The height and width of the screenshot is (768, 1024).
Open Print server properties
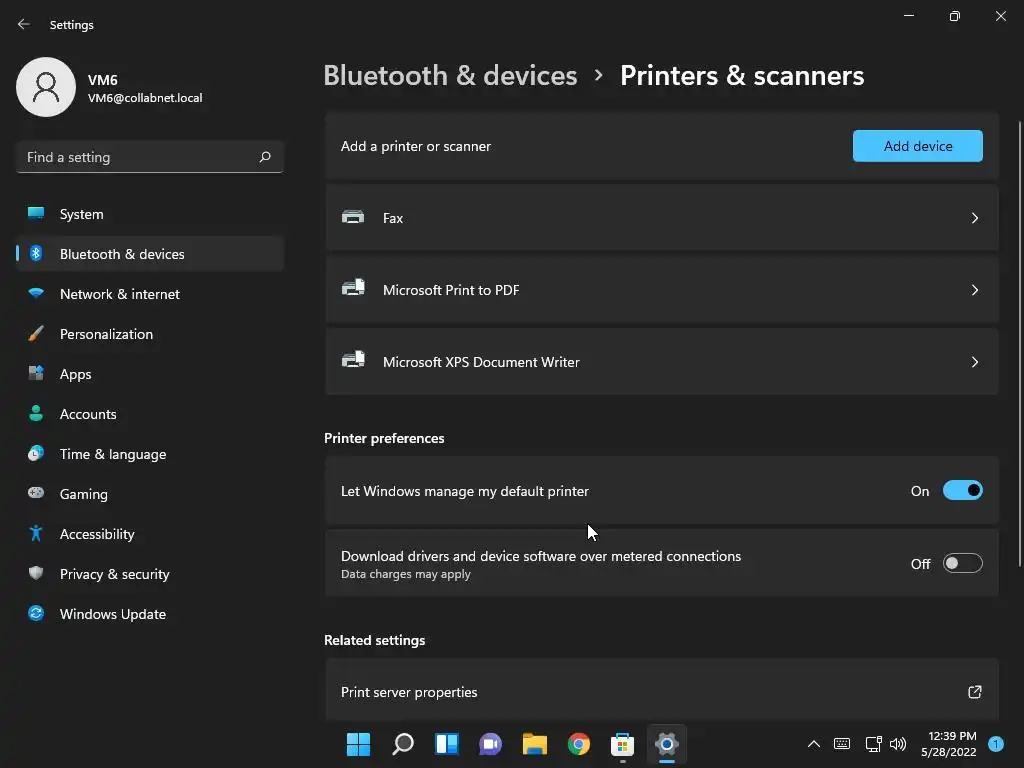pyautogui.click(x=662, y=690)
